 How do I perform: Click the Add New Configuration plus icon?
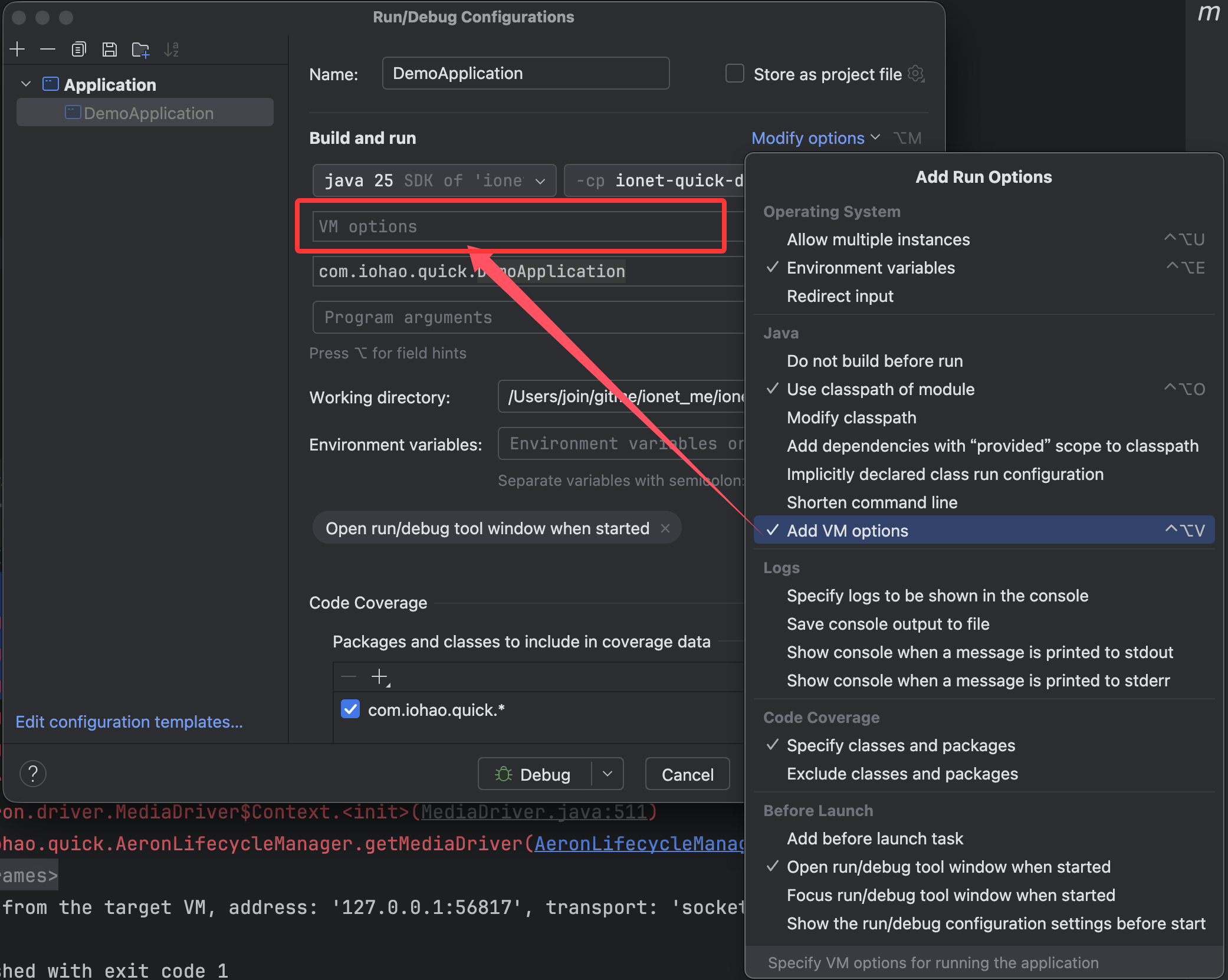(x=18, y=50)
